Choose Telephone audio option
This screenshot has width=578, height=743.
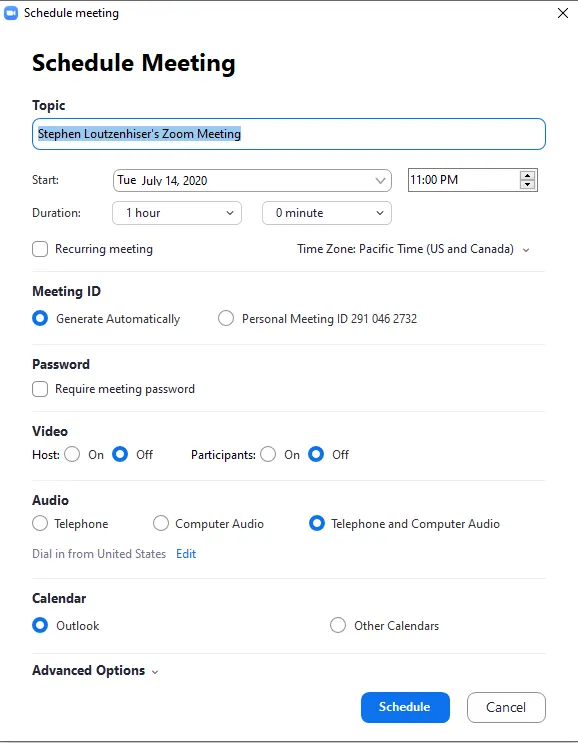pos(40,524)
